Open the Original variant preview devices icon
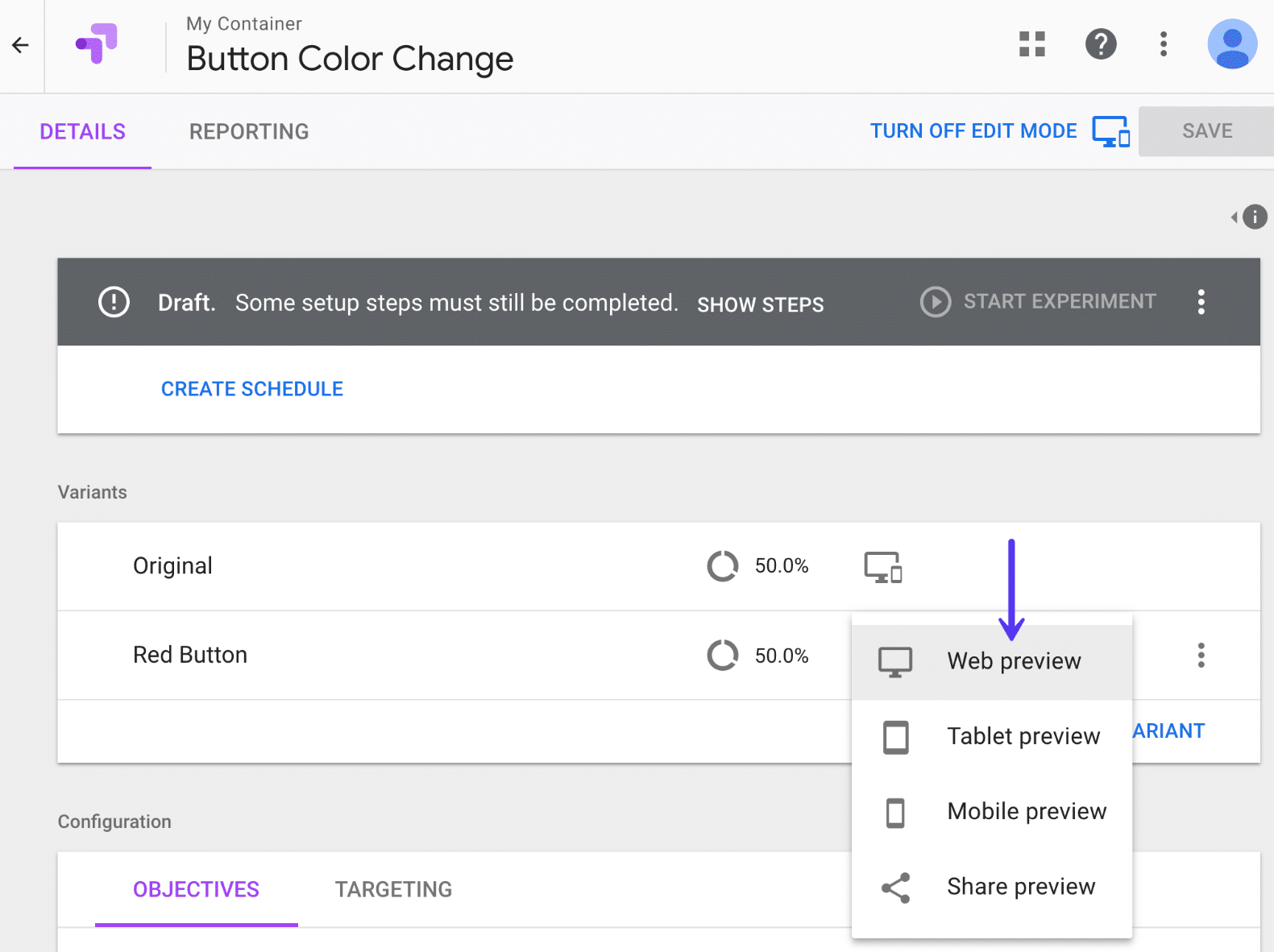Viewport: 1274px width, 952px height. (x=882, y=567)
